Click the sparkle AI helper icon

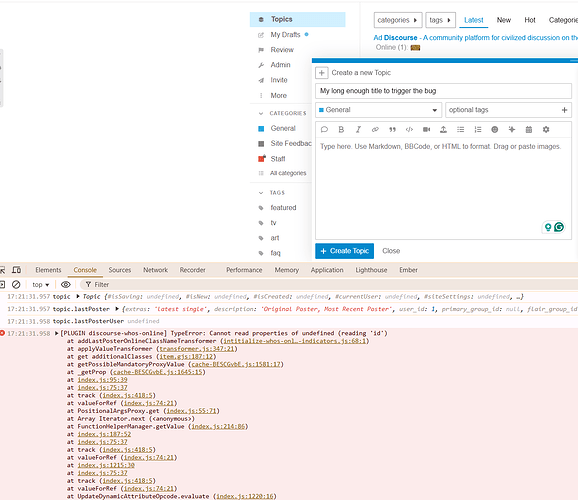(x=512, y=129)
